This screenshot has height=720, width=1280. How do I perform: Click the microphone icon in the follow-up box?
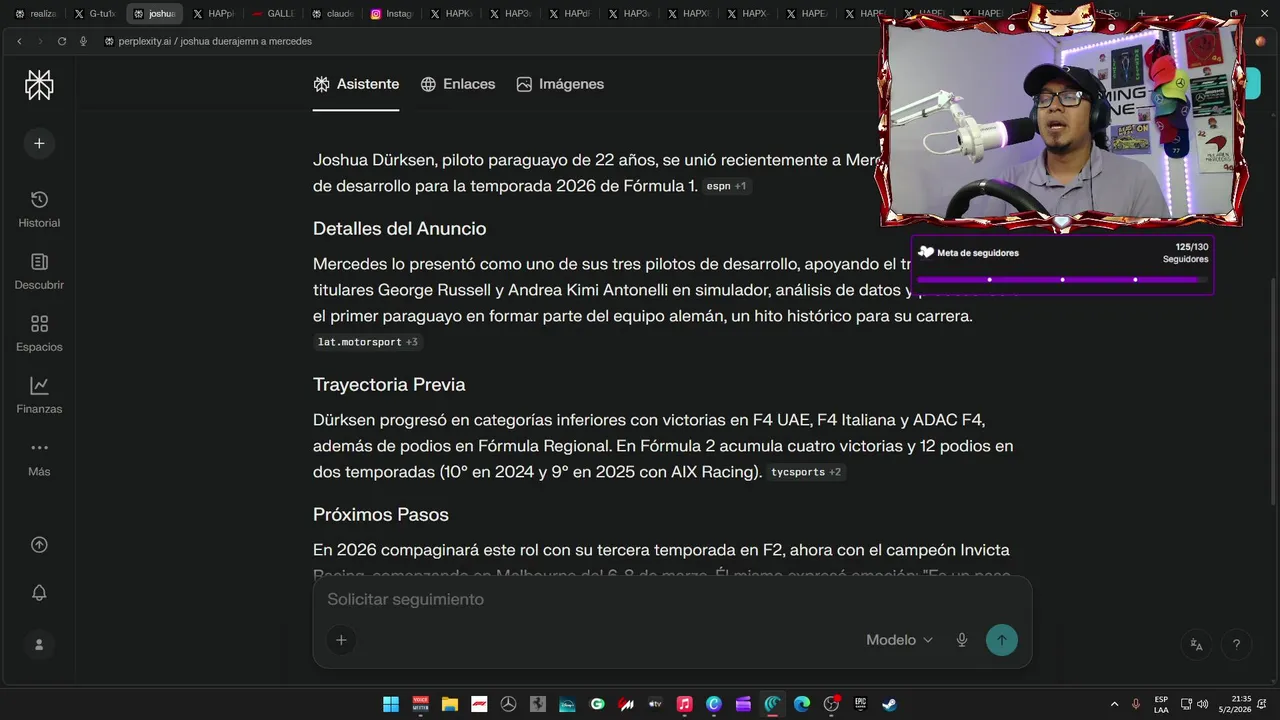point(962,640)
